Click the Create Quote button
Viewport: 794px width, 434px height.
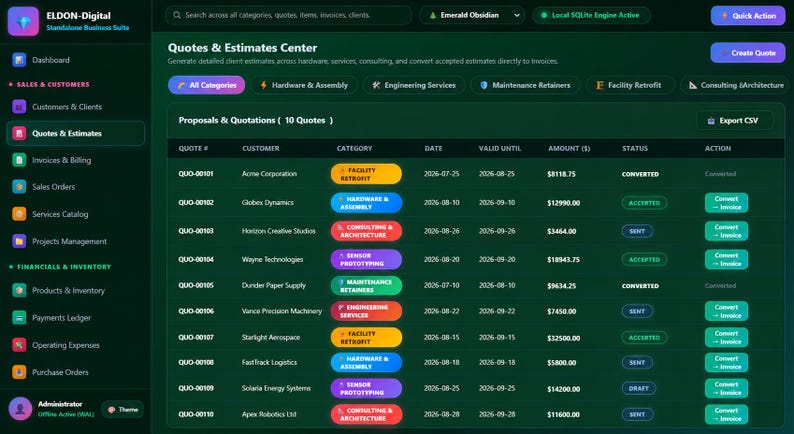(748, 53)
